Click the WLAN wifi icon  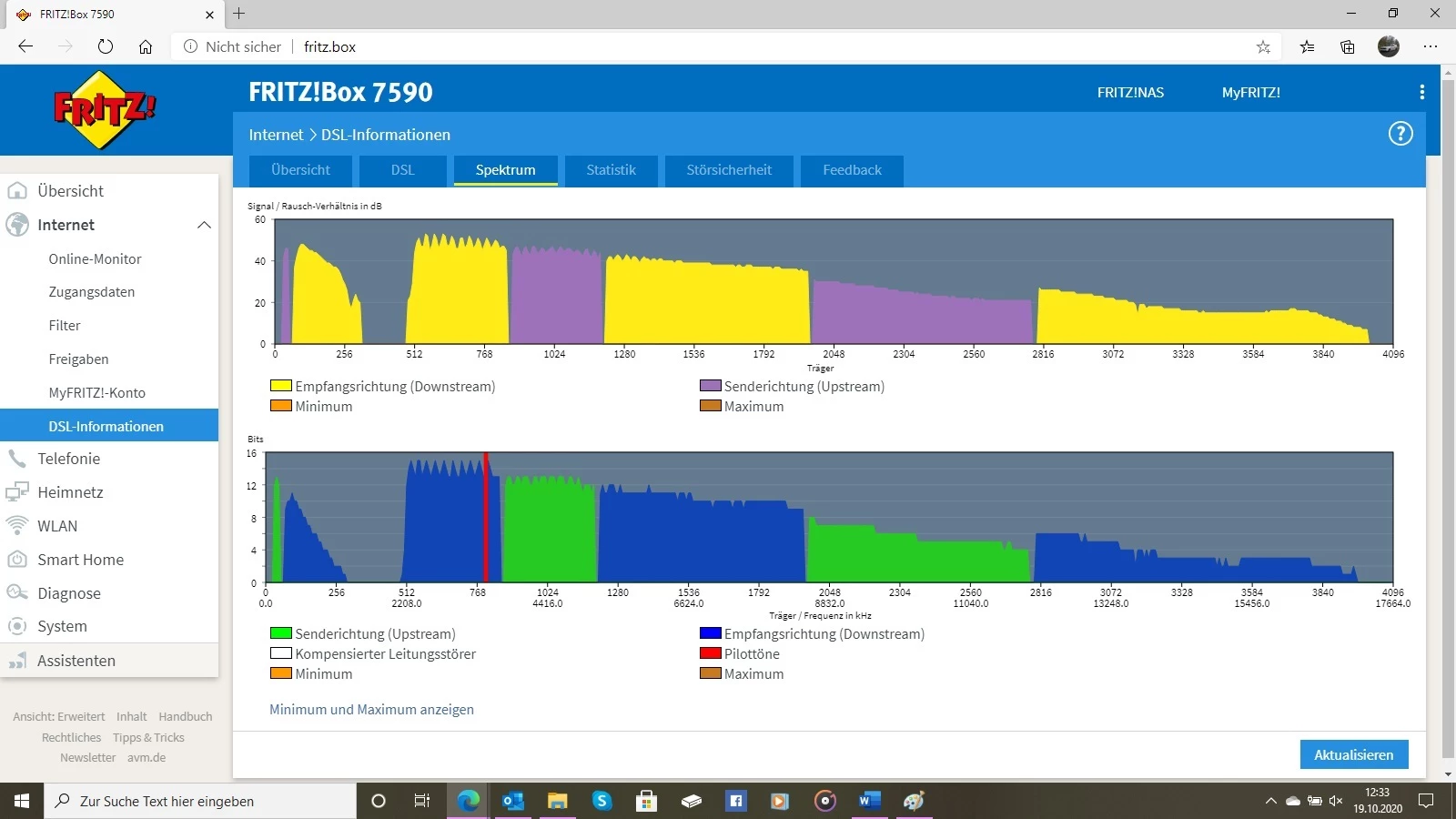click(x=17, y=526)
